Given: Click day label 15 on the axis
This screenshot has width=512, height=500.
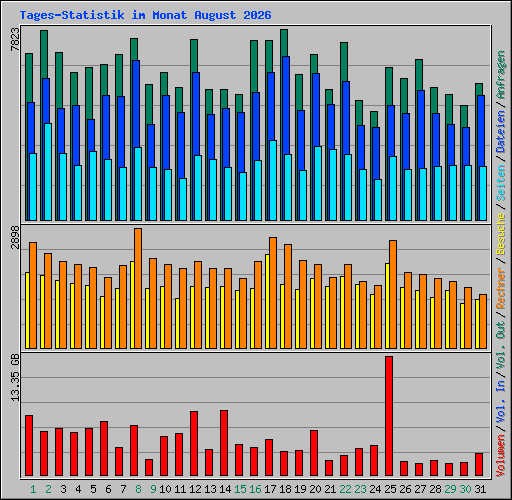Looking at the screenshot, I should 240,489.
